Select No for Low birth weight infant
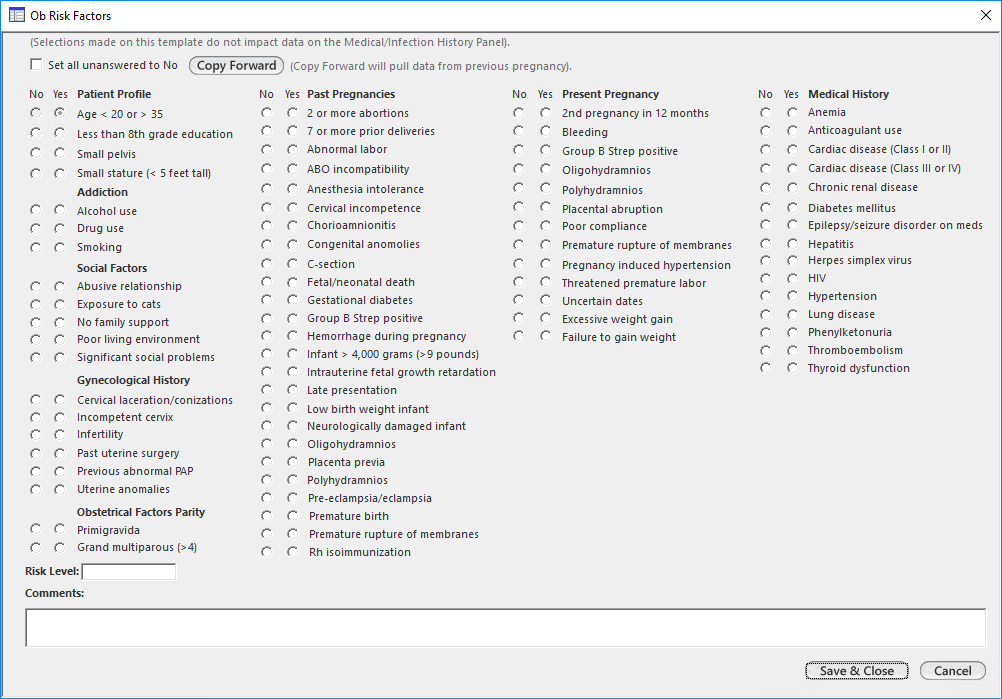This screenshot has width=1002, height=699. [266, 408]
